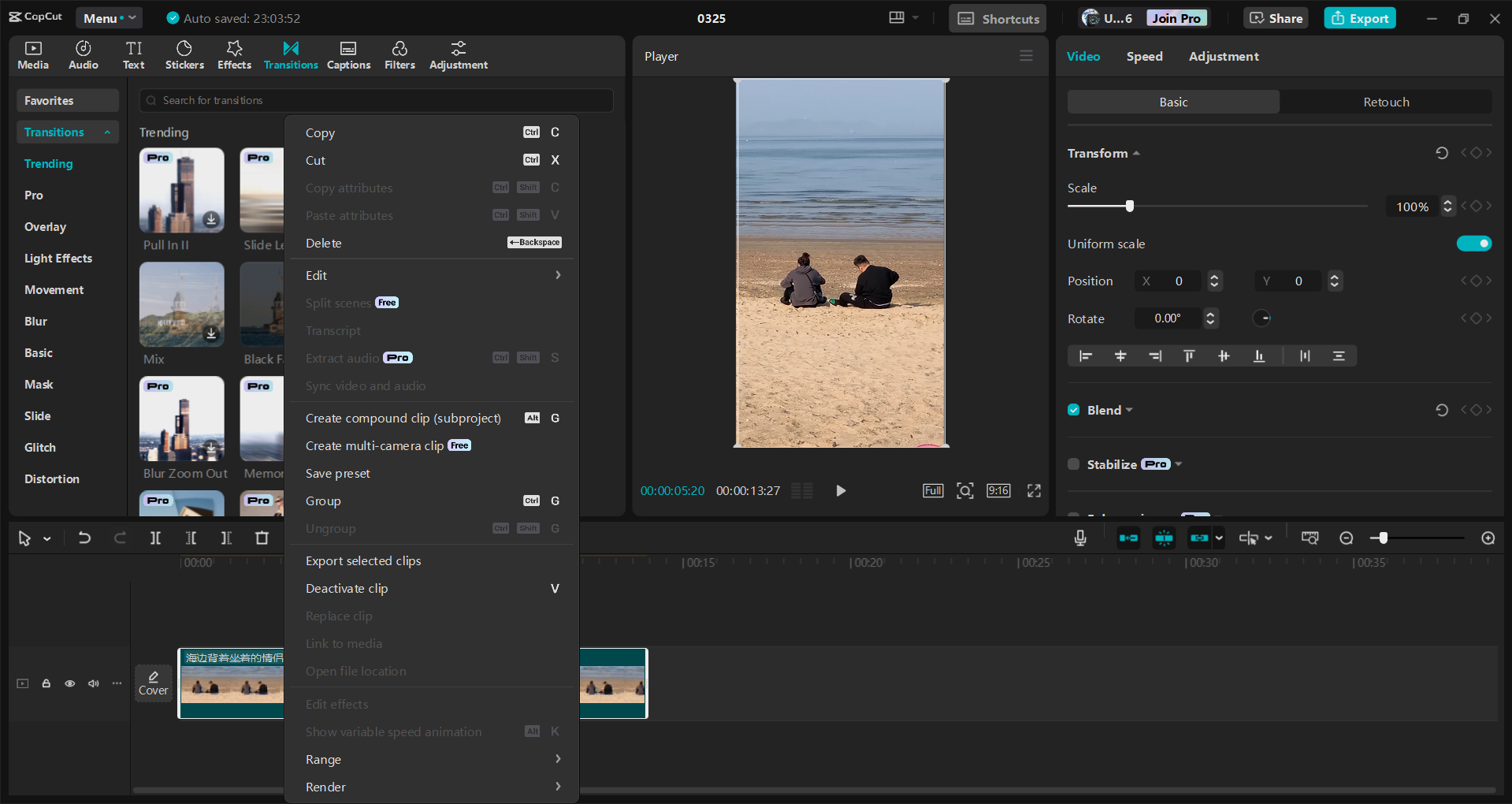Open the Stickers panel
1512x804 pixels.
click(184, 55)
